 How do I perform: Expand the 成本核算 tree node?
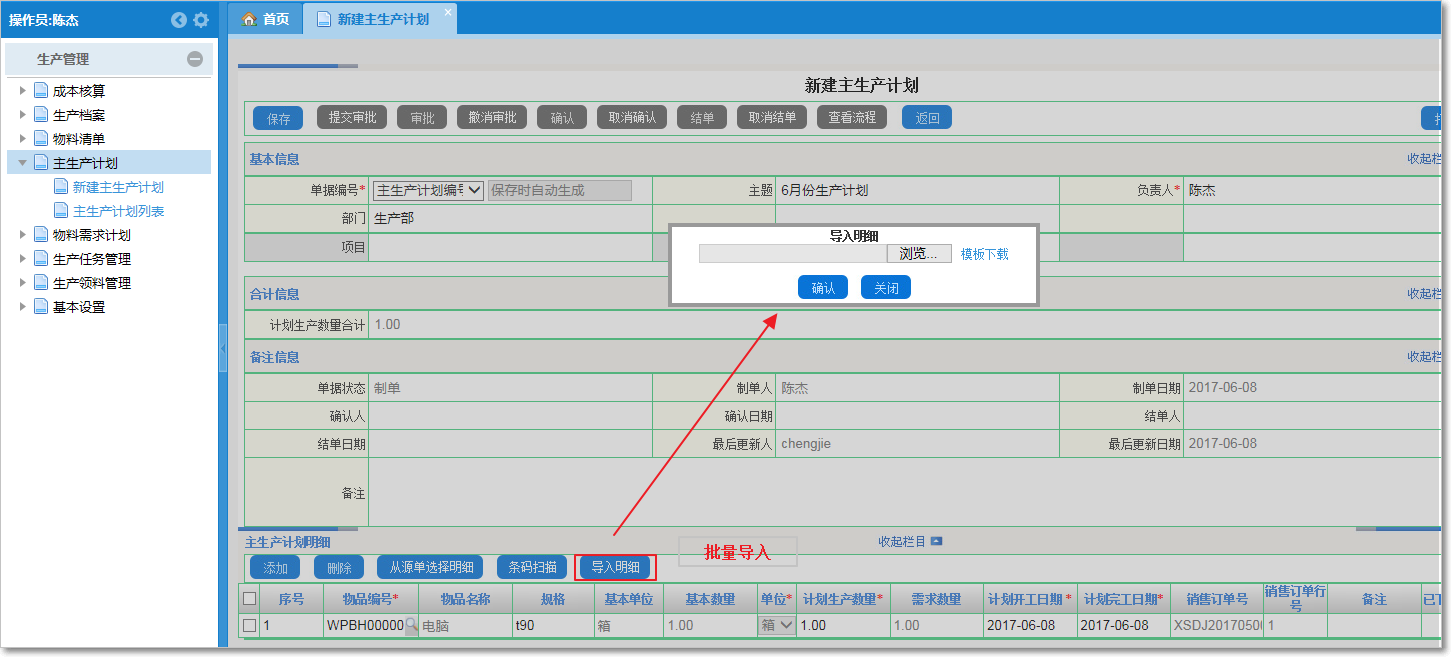(23, 90)
